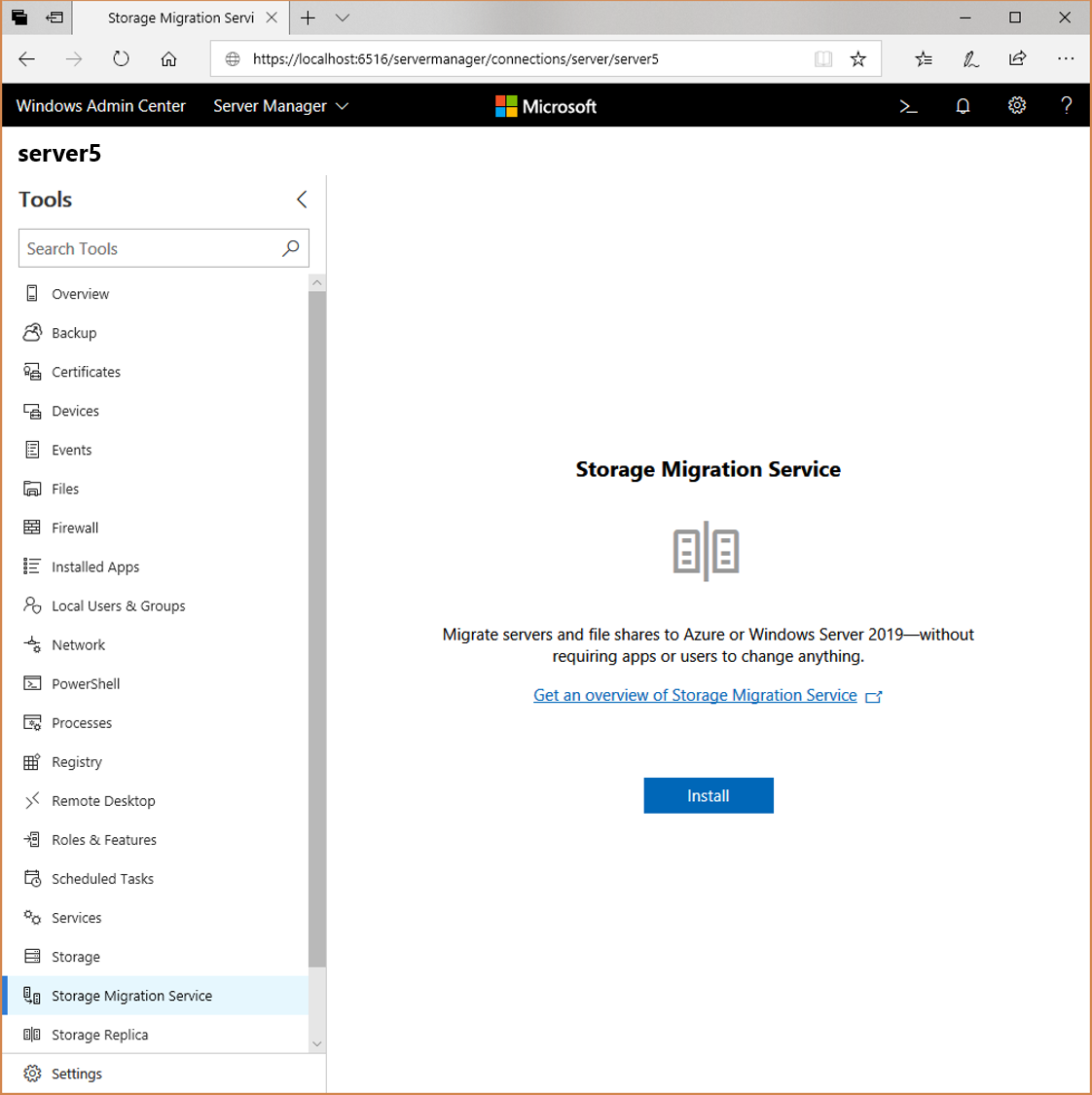This screenshot has width=1092, height=1095.
Task: Open the PowerShell tool in the sidebar
Action: click(x=83, y=683)
